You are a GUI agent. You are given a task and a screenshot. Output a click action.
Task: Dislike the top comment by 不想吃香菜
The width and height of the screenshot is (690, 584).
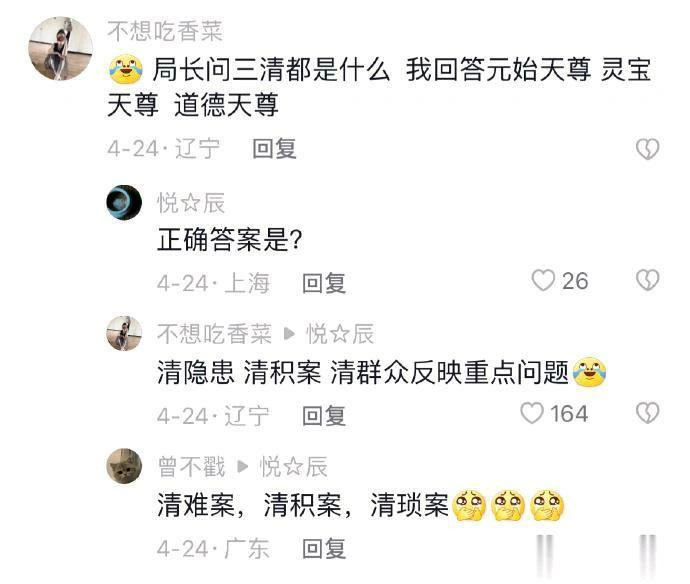coord(648,149)
